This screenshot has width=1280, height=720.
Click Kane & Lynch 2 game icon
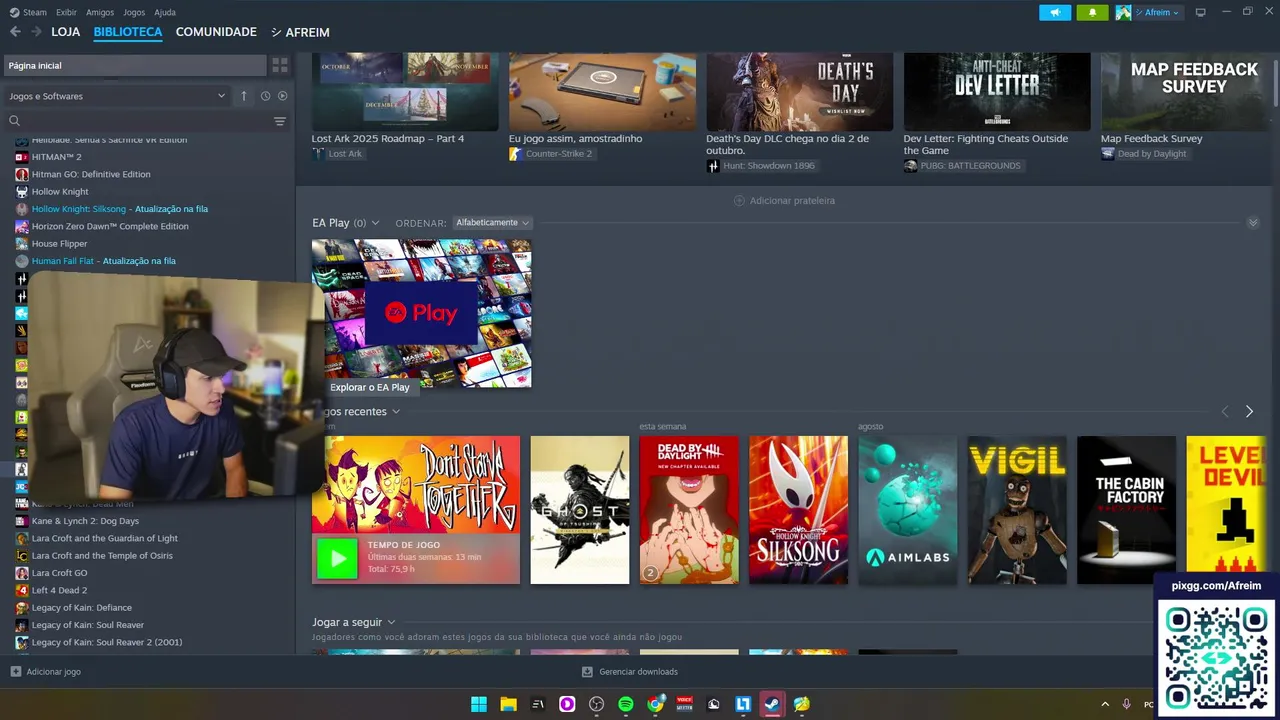coord(22,521)
